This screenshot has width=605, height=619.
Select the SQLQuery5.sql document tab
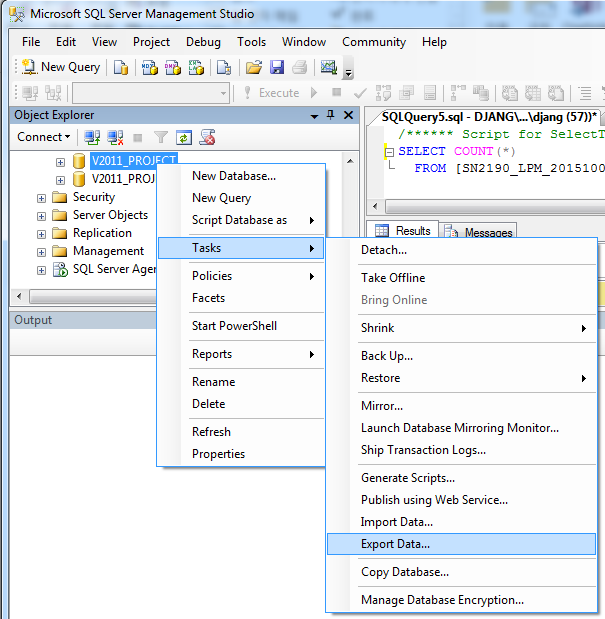[x=489, y=117]
